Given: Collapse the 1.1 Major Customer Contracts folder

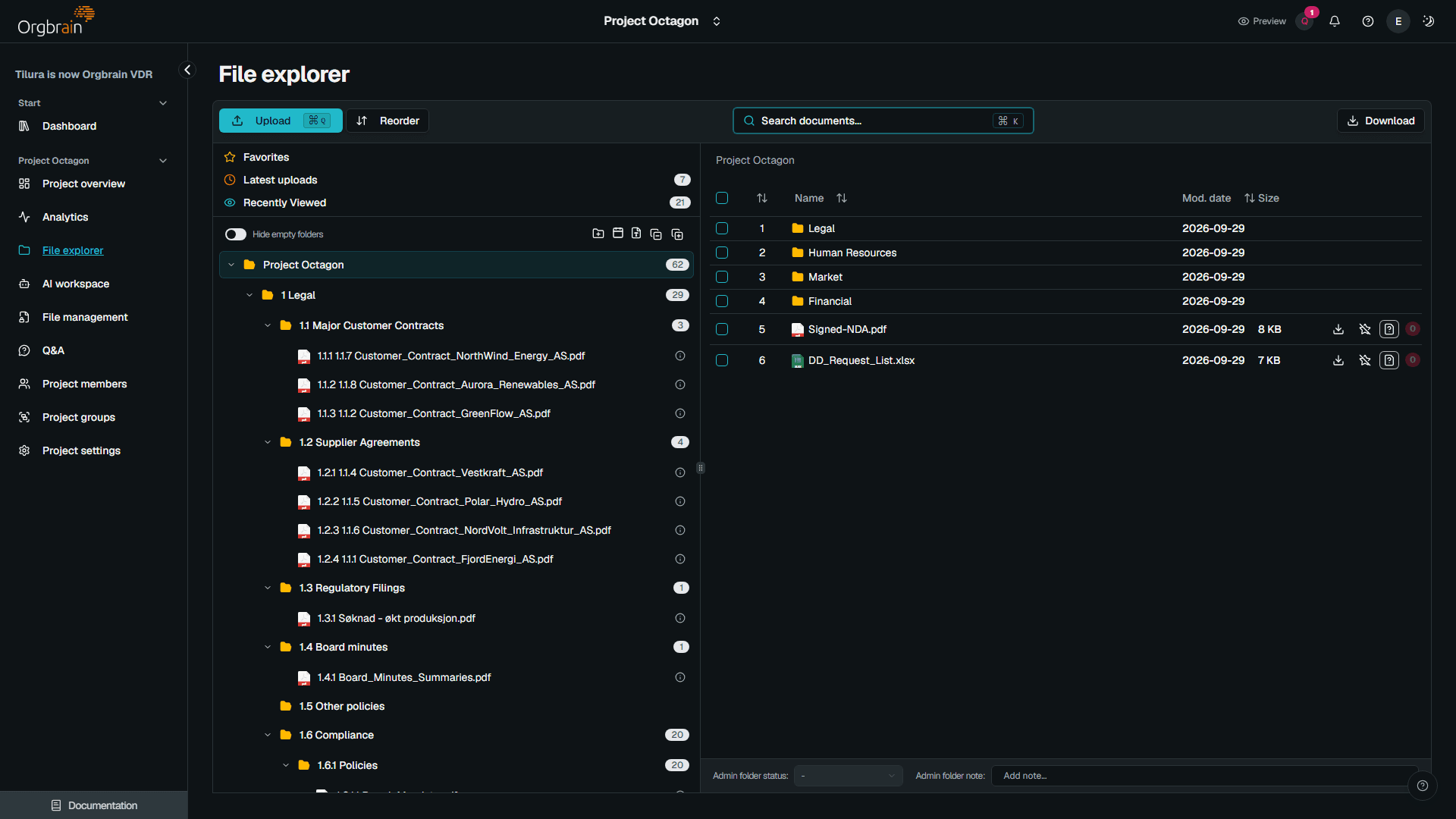Looking at the screenshot, I should click(268, 325).
